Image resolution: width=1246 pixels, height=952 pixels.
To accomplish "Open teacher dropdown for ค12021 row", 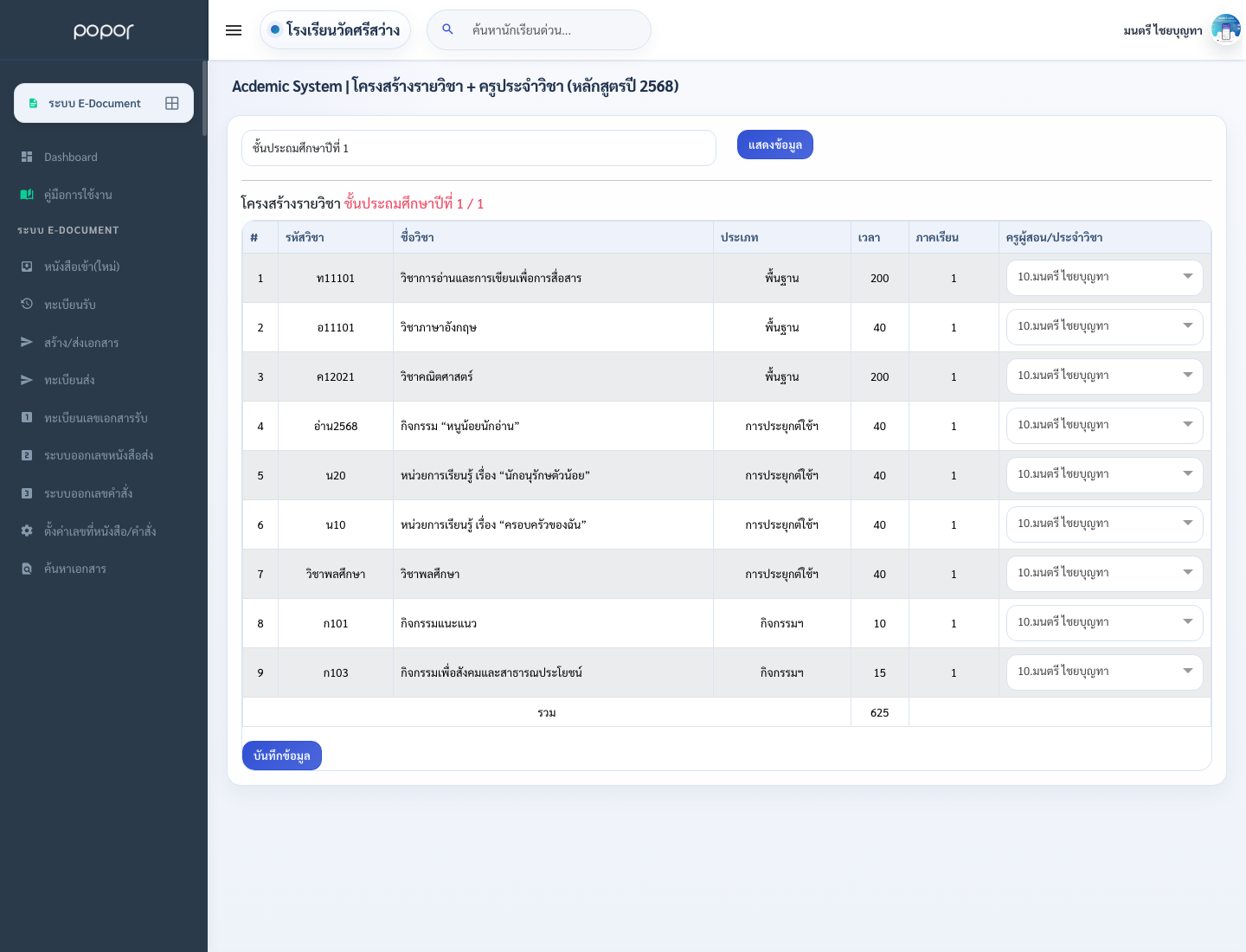I will [x=1104, y=376].
